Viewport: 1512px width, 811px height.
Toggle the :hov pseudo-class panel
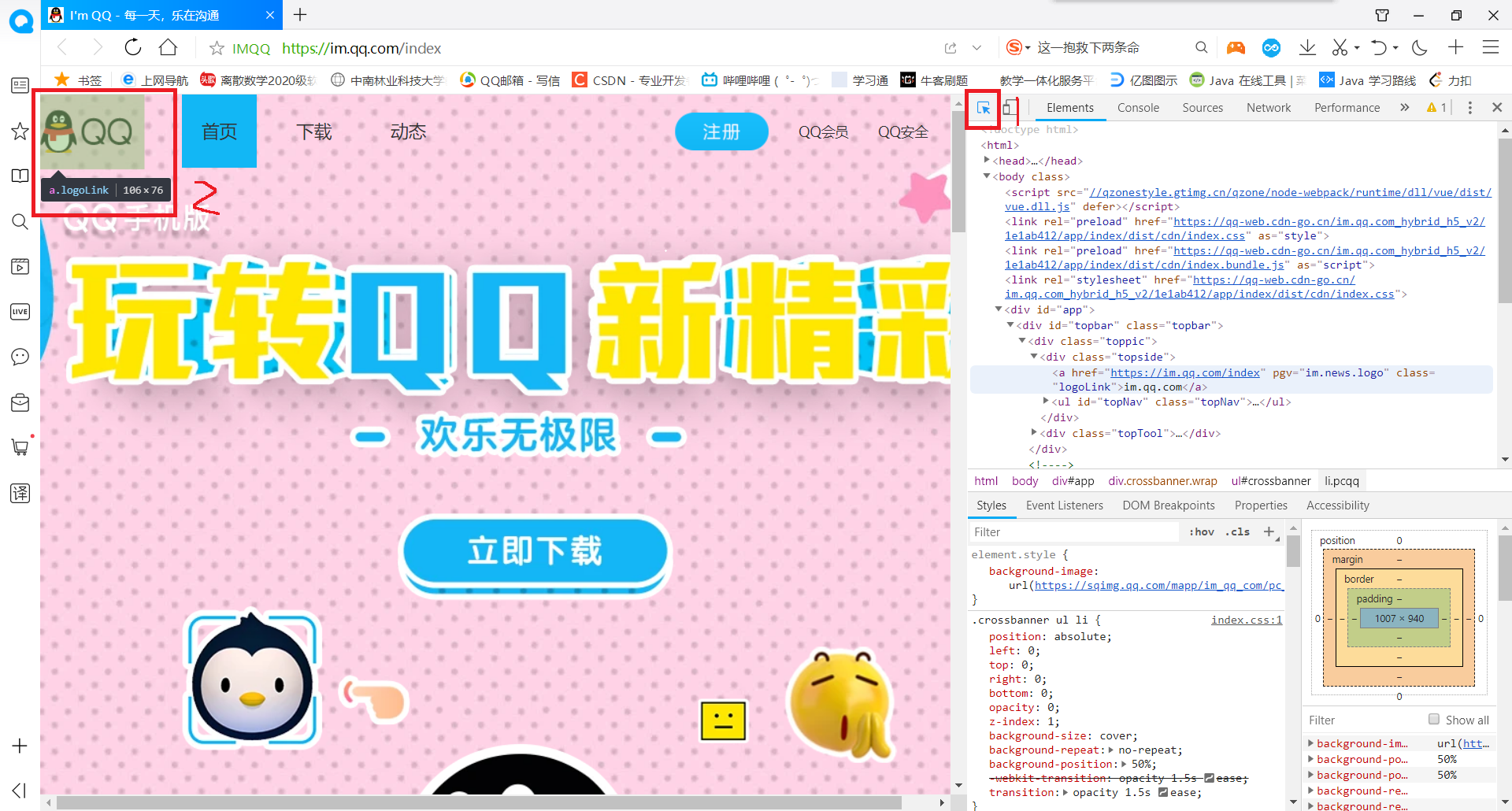[1201, 531]
